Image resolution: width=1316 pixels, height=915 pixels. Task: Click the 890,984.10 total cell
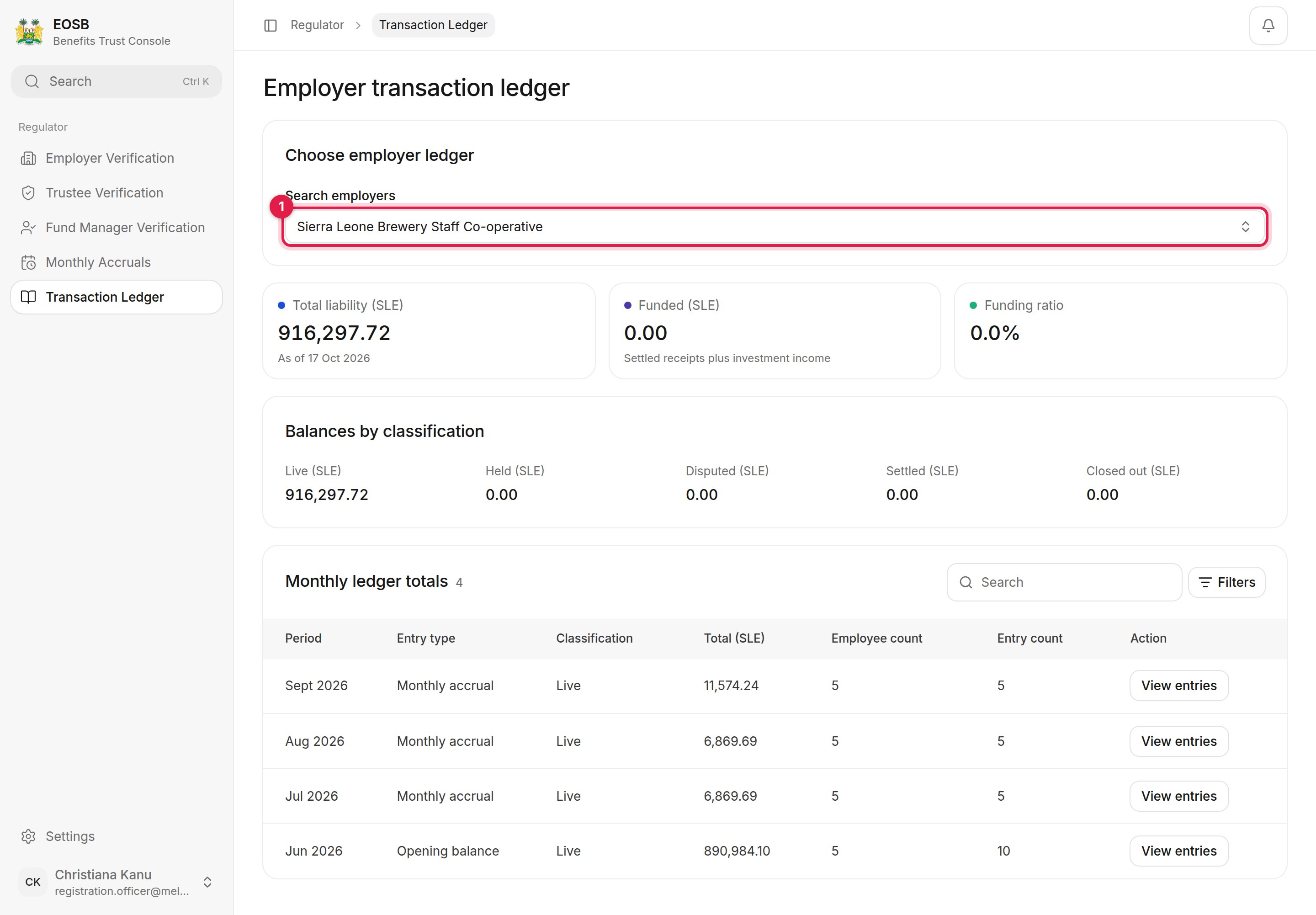pos(737,851)
